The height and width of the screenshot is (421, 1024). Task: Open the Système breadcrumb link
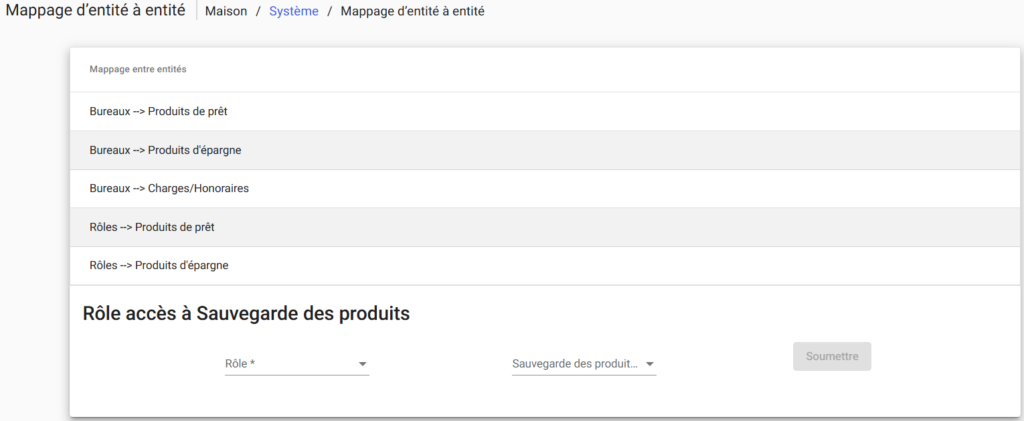(x=293, y=11)
